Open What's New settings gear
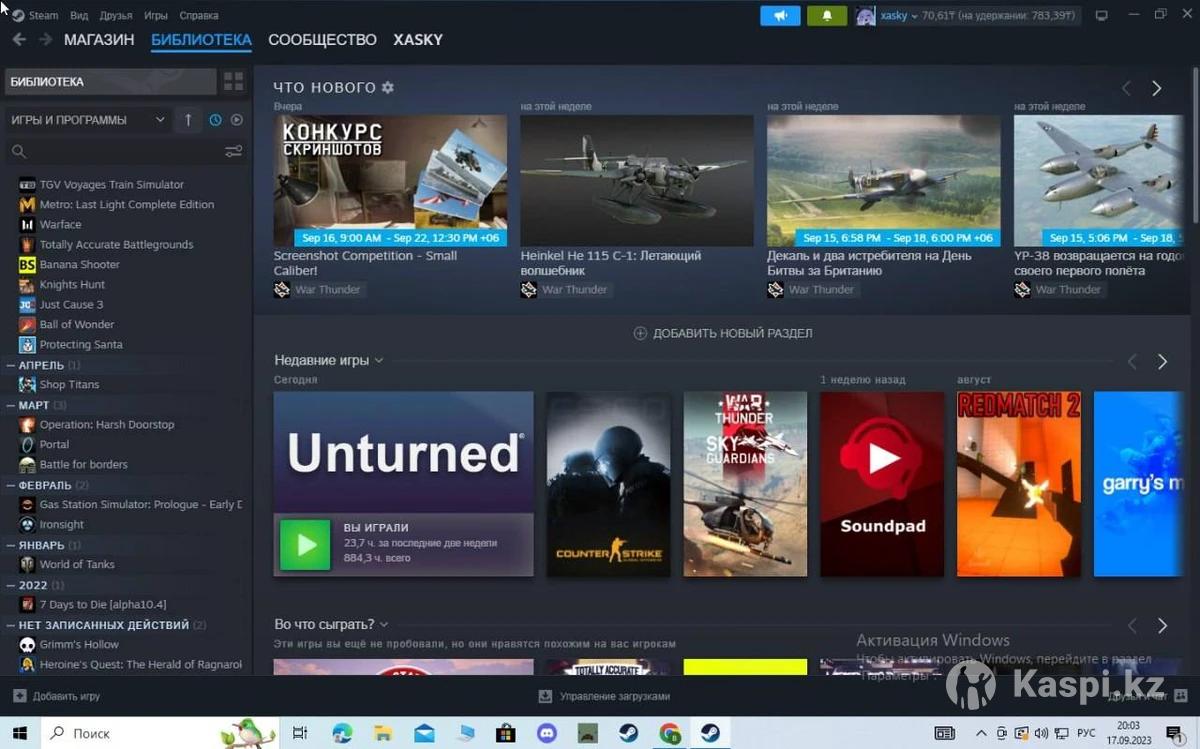 [388, 88]
